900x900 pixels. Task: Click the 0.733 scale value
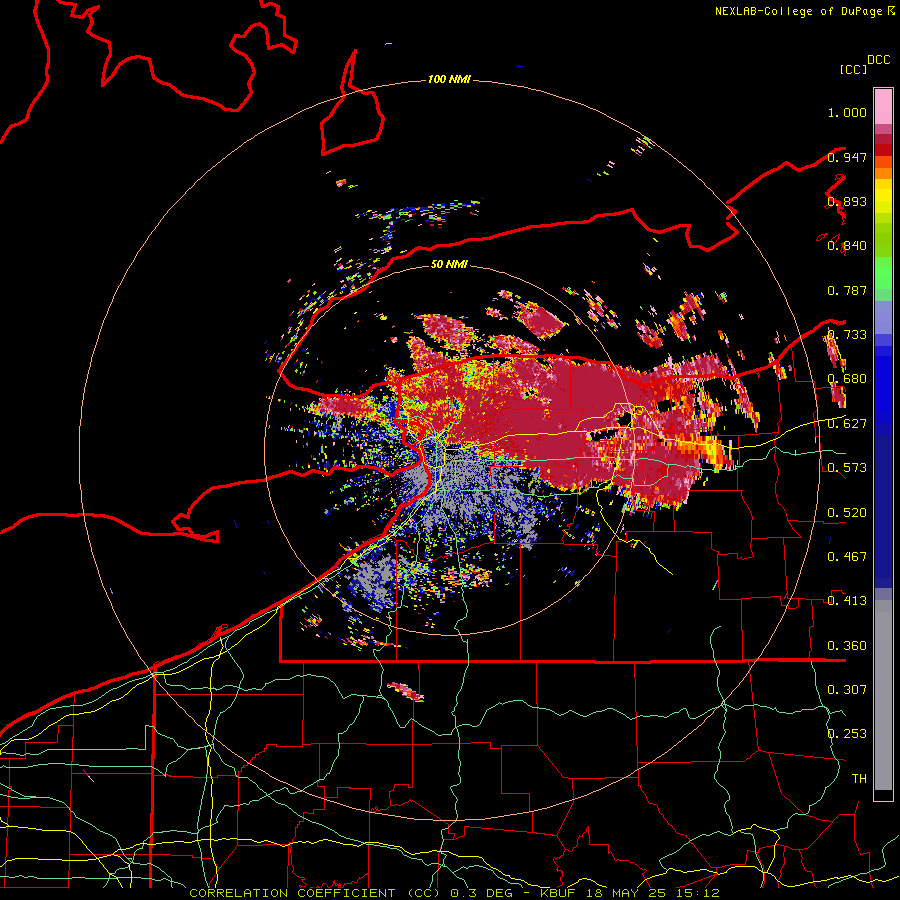tap(847, 335)
